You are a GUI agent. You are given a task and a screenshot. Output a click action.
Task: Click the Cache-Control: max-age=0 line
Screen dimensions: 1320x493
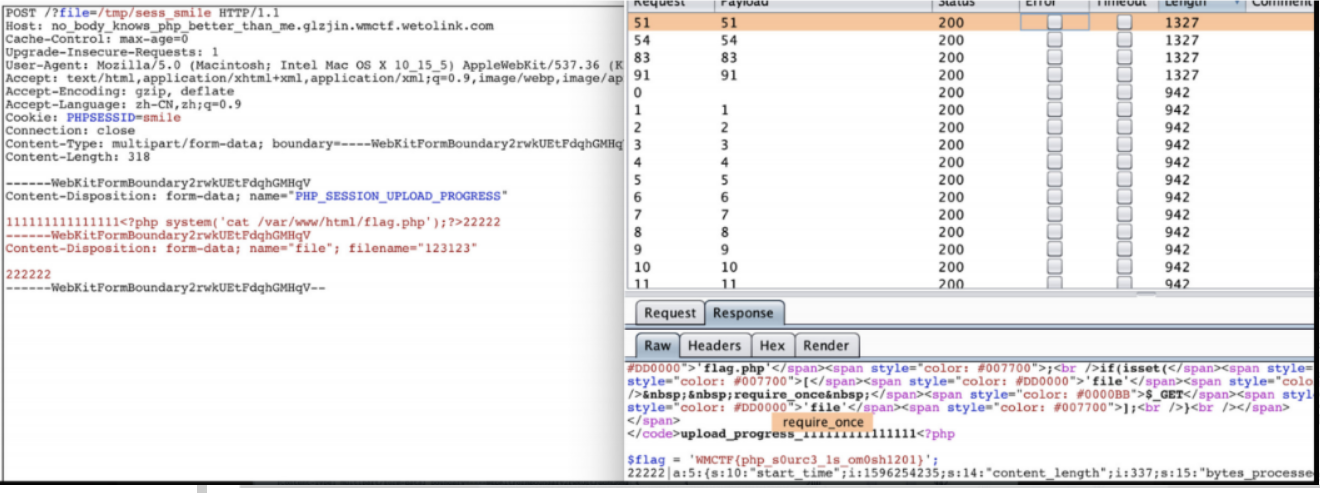coord(97,38)
